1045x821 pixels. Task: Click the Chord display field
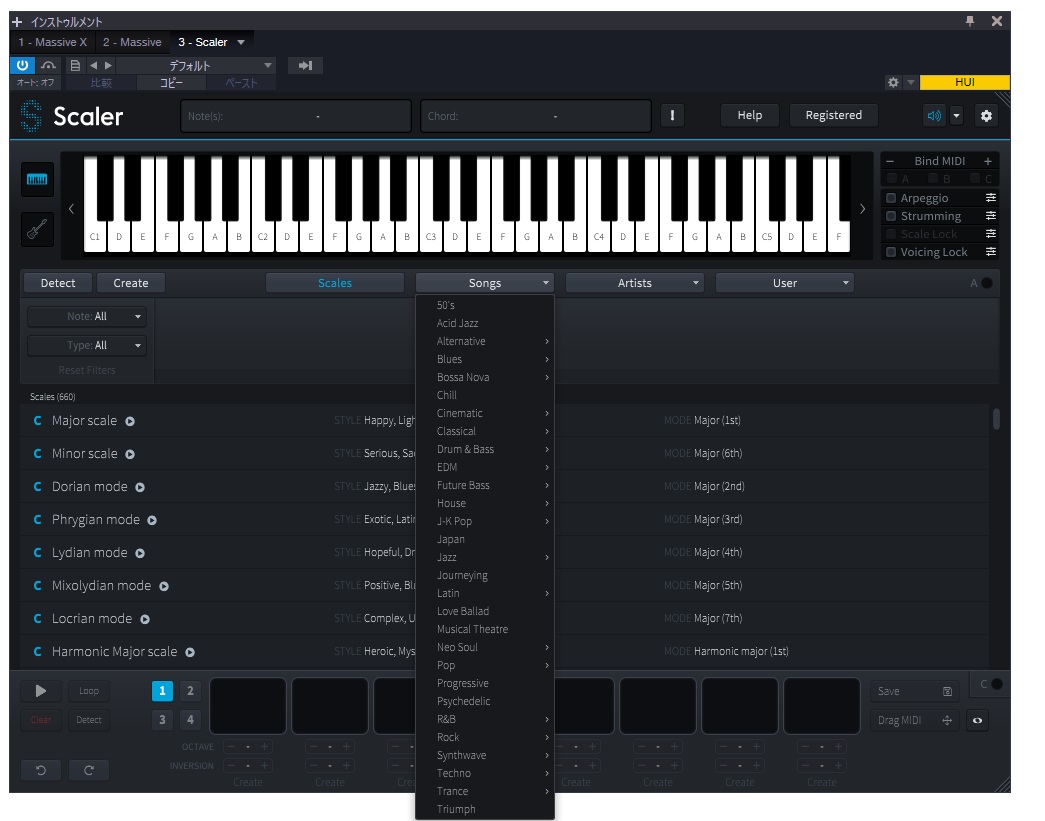pyautogui.click(x=536, y=116)
